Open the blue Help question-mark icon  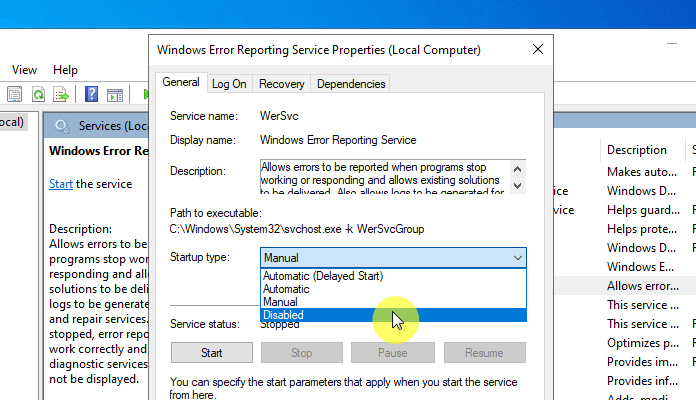click(x=91, y=94)
